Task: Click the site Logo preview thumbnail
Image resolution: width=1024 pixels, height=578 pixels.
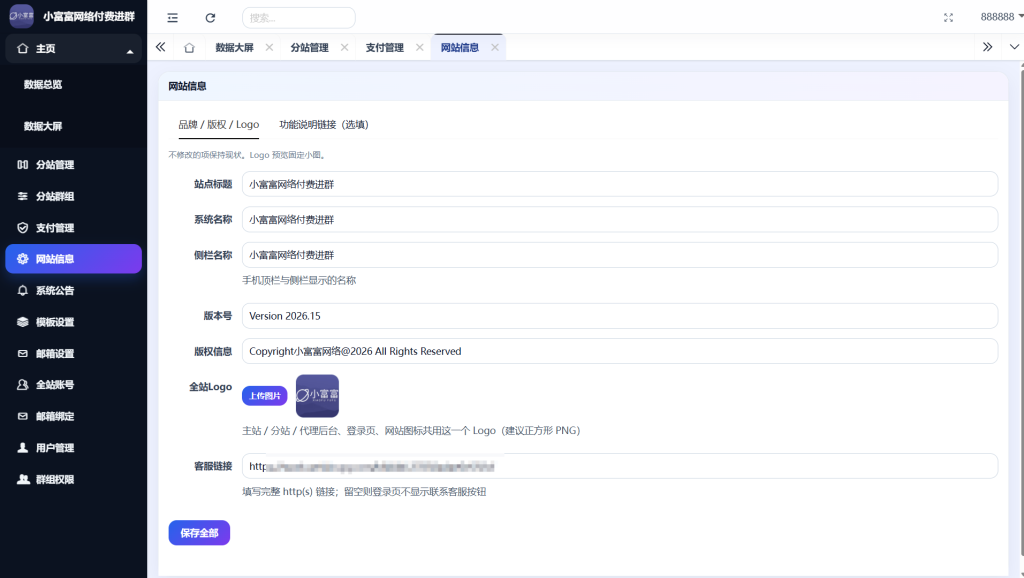Action: pyautogui.click(x=317, y=396)
